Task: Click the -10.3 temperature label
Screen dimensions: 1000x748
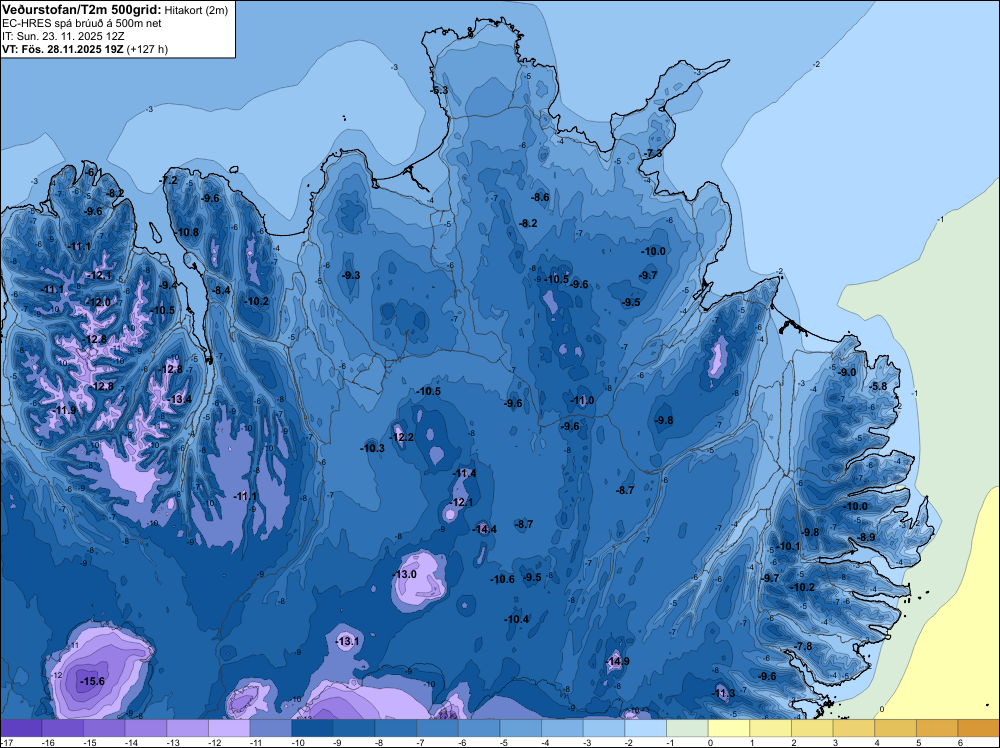Action: pyautogui.click(x=372, y=448)
